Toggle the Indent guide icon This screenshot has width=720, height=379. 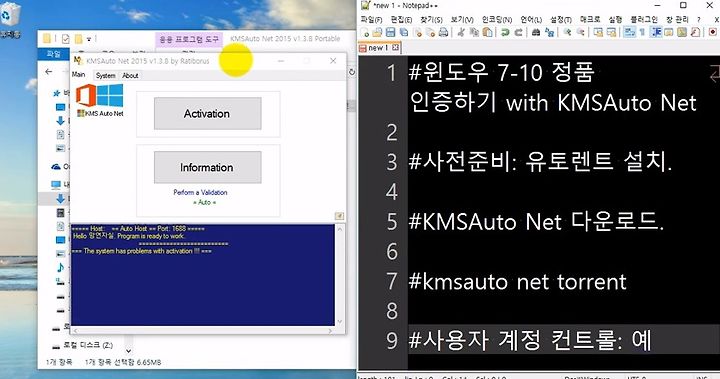[x=656, y=32]
